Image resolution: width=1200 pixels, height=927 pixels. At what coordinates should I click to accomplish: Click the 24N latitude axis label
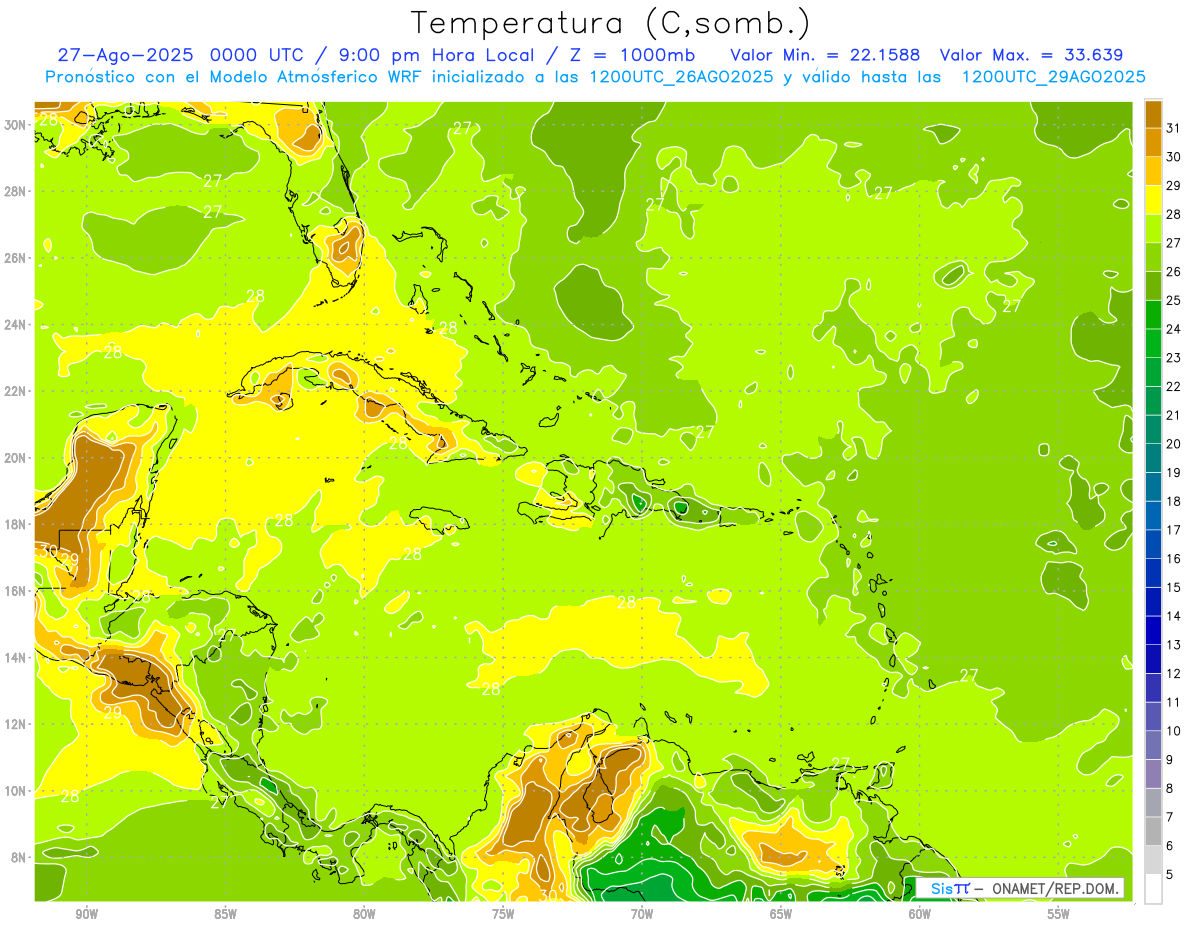coord(15,325)
